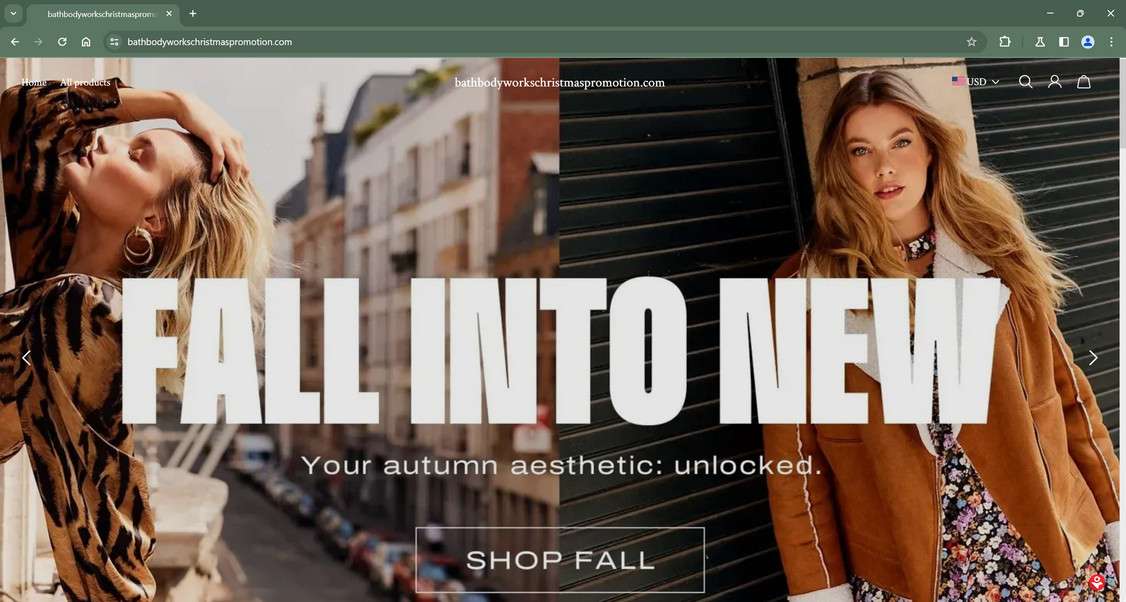The height and width of the screenshot is (602, 1126).
Task: Open the browser extensions puzzle icon
Action: [x=1005, y=42]
